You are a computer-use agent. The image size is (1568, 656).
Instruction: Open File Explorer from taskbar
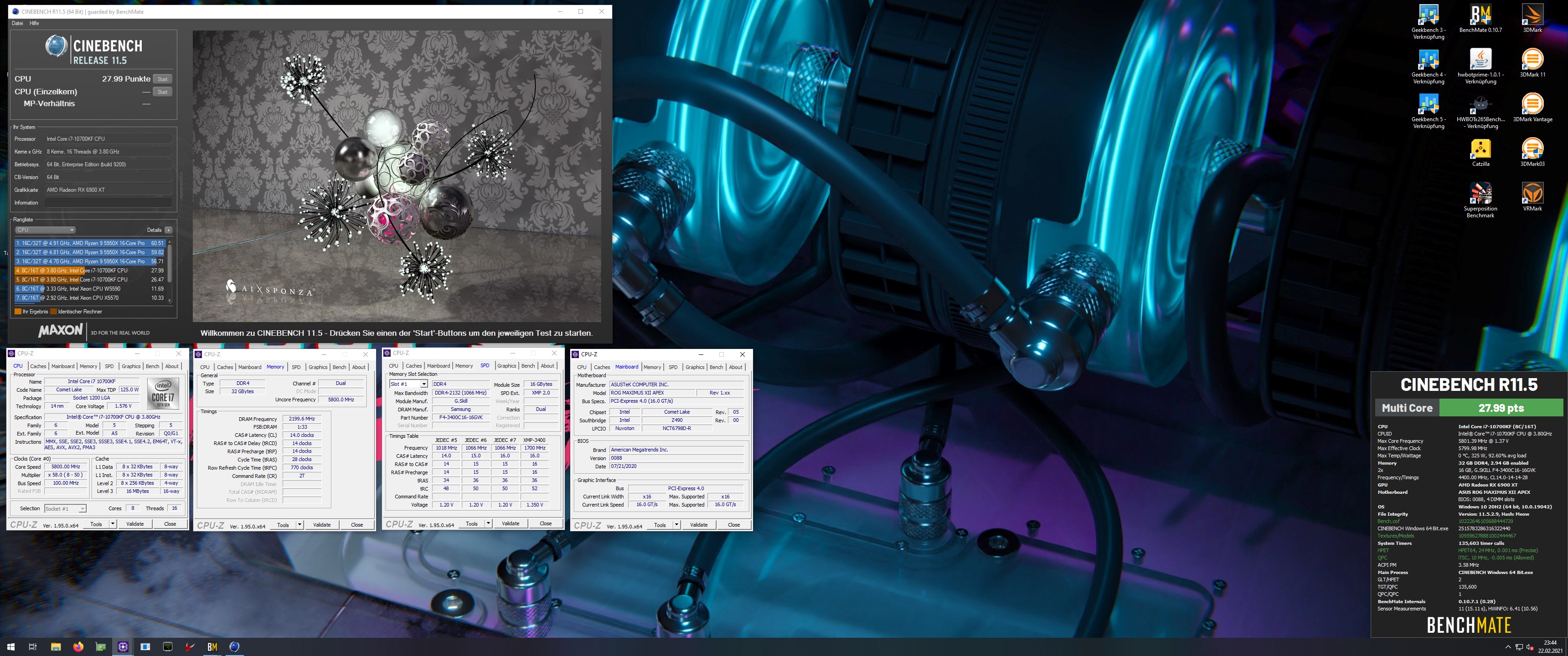tap(56, 647)
